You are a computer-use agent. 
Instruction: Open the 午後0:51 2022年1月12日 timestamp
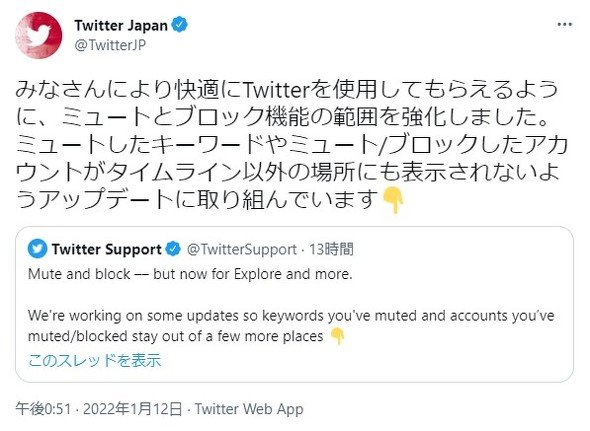(99, 409)
